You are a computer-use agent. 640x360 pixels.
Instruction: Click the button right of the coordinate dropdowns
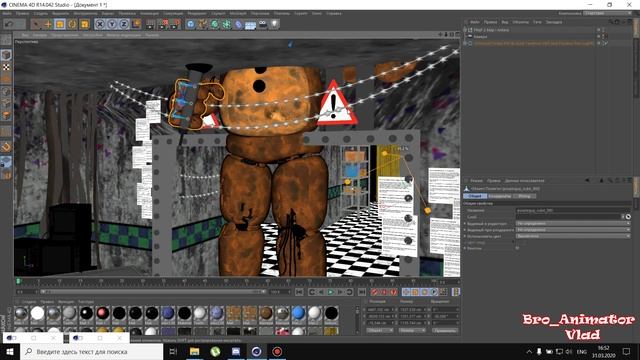tap(444, 330)
